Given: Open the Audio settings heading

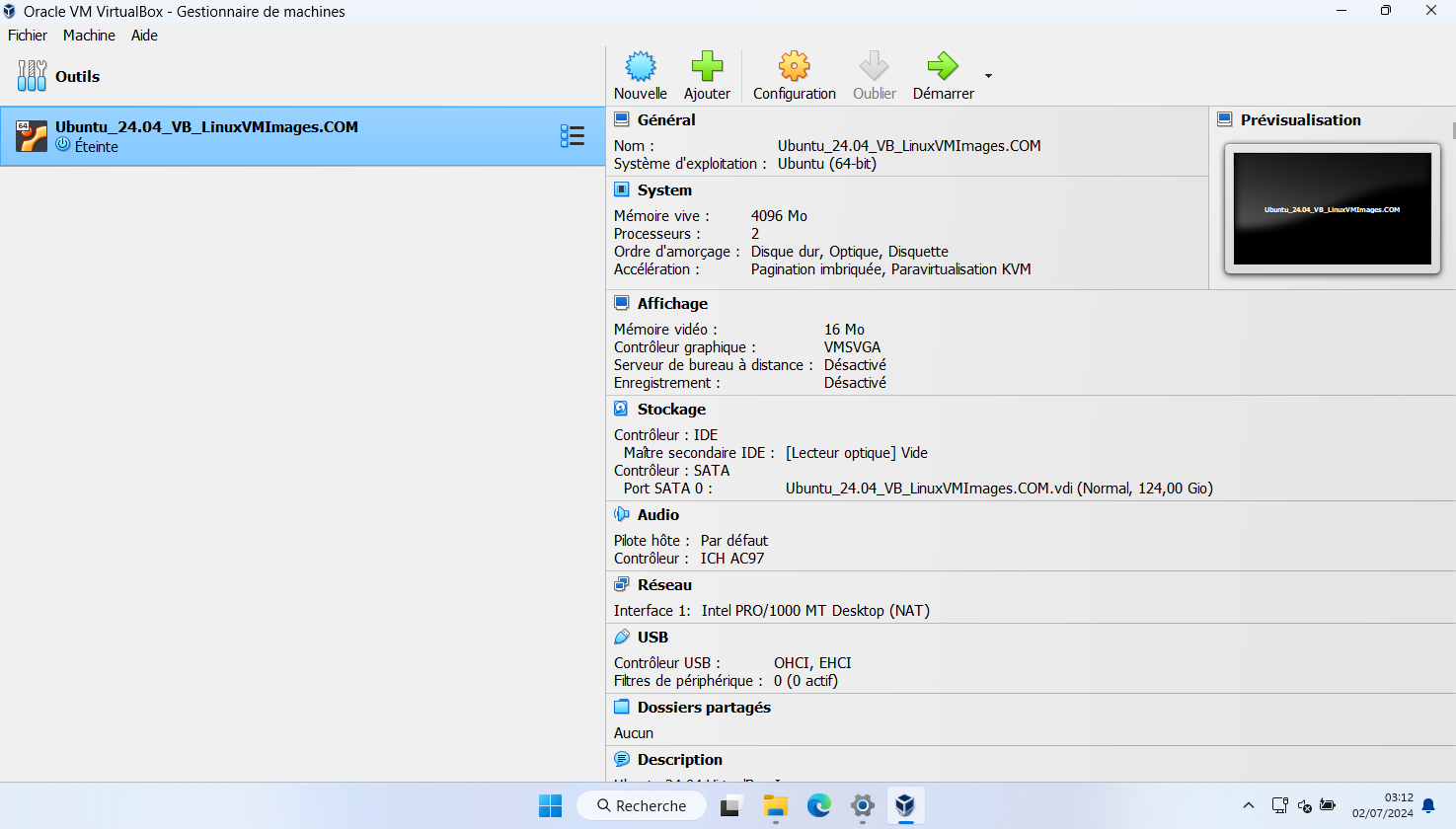Looking at the screenshot, I should click(x=658, y=514).
